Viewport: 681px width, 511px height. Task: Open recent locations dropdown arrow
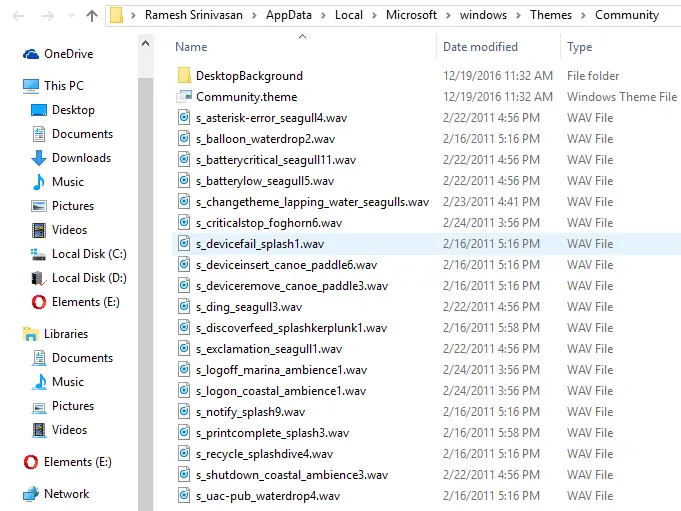71,16
